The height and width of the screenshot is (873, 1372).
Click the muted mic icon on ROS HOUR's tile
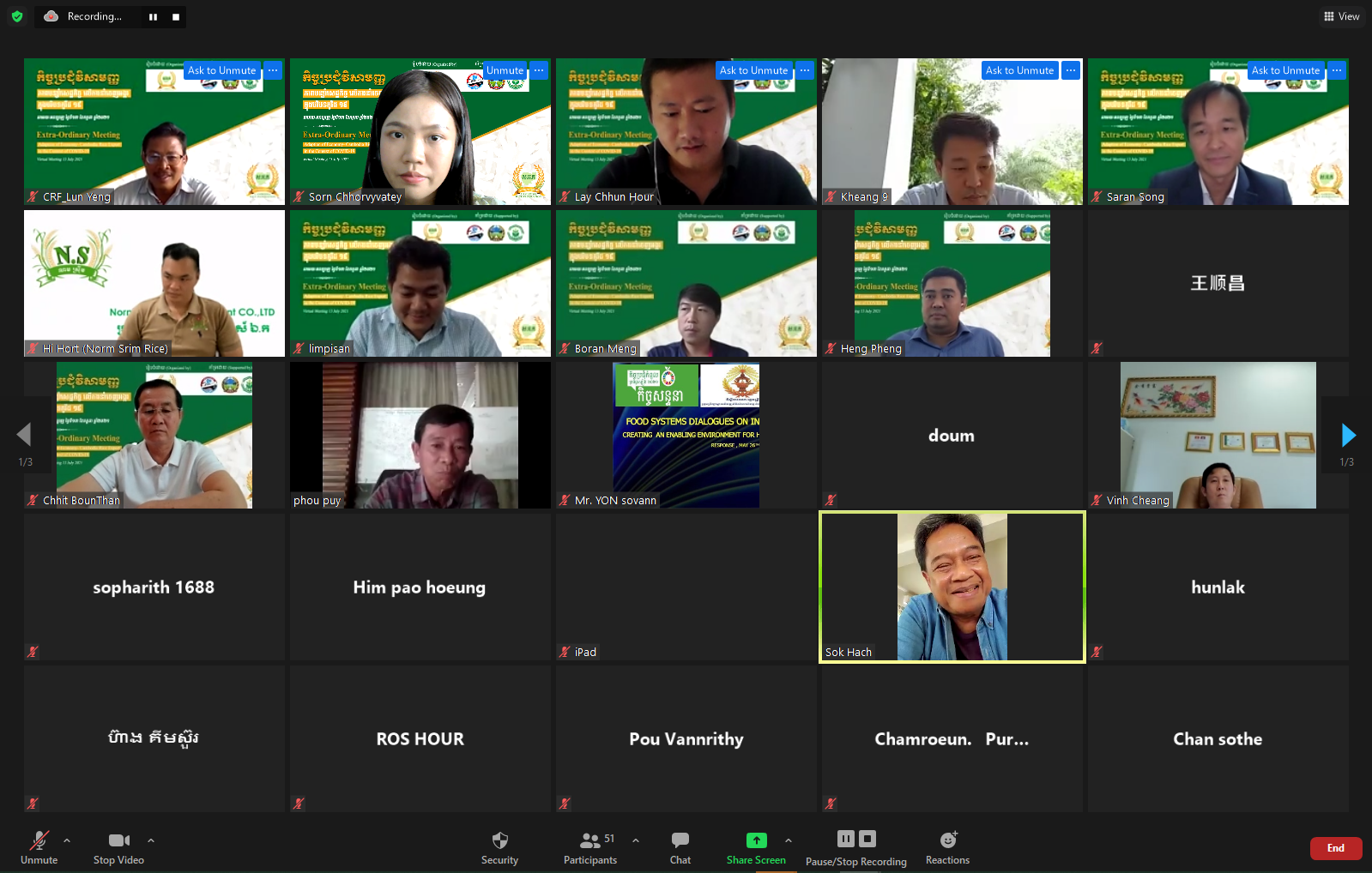point(299,804)
